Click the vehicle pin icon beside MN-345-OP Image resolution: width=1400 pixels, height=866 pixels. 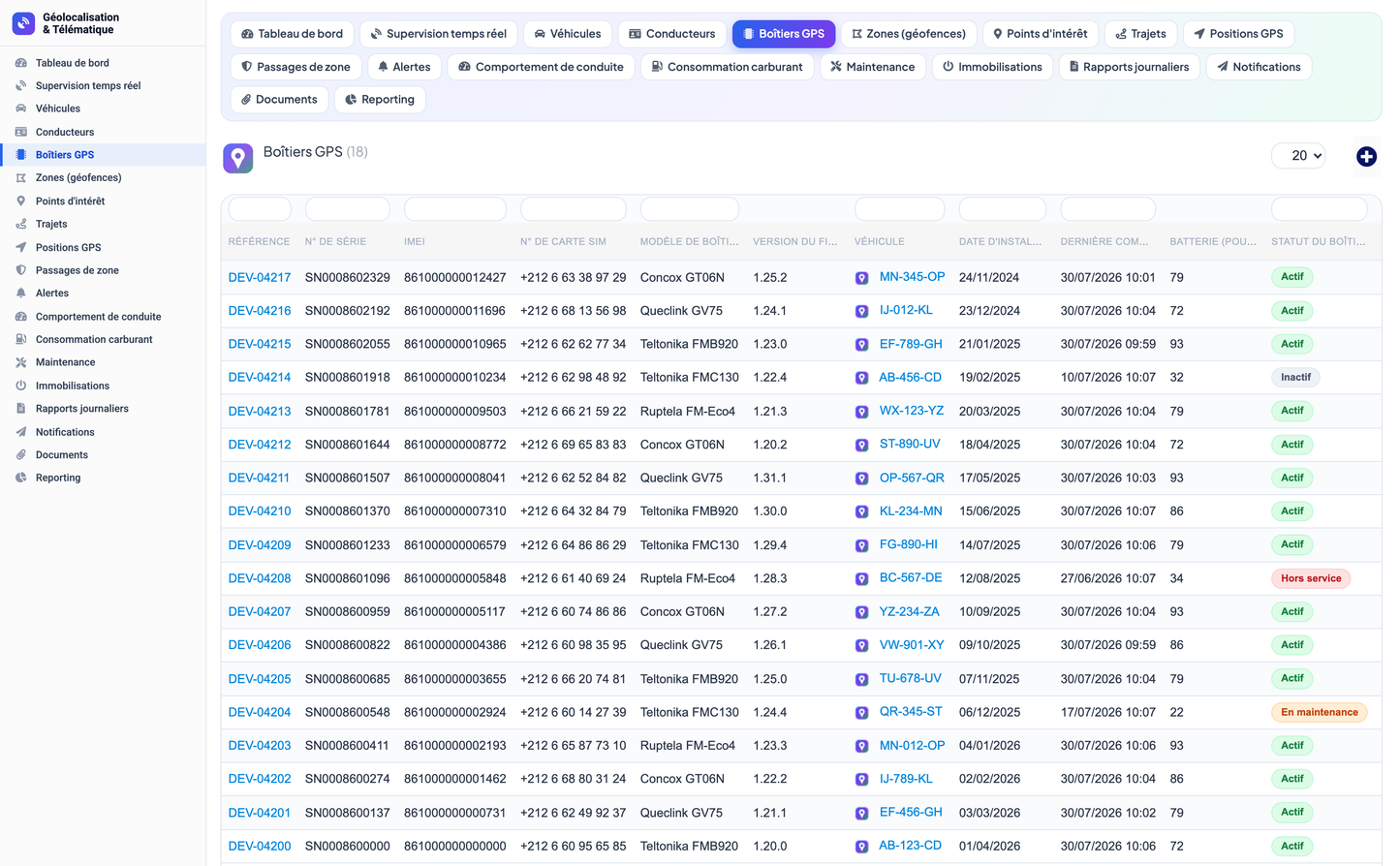pos(861,278)
